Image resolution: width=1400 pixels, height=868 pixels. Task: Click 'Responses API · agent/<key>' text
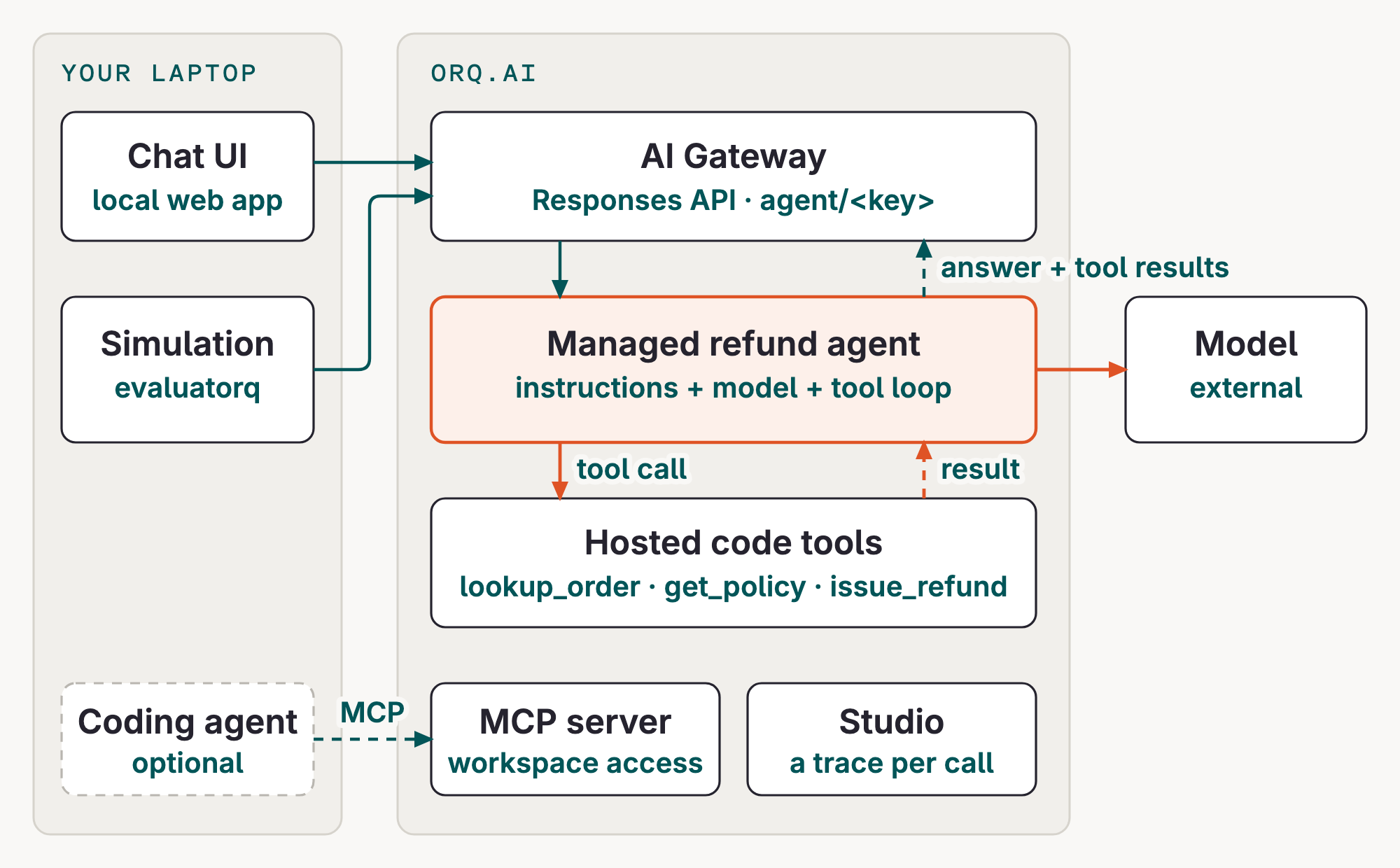point(733,200)
